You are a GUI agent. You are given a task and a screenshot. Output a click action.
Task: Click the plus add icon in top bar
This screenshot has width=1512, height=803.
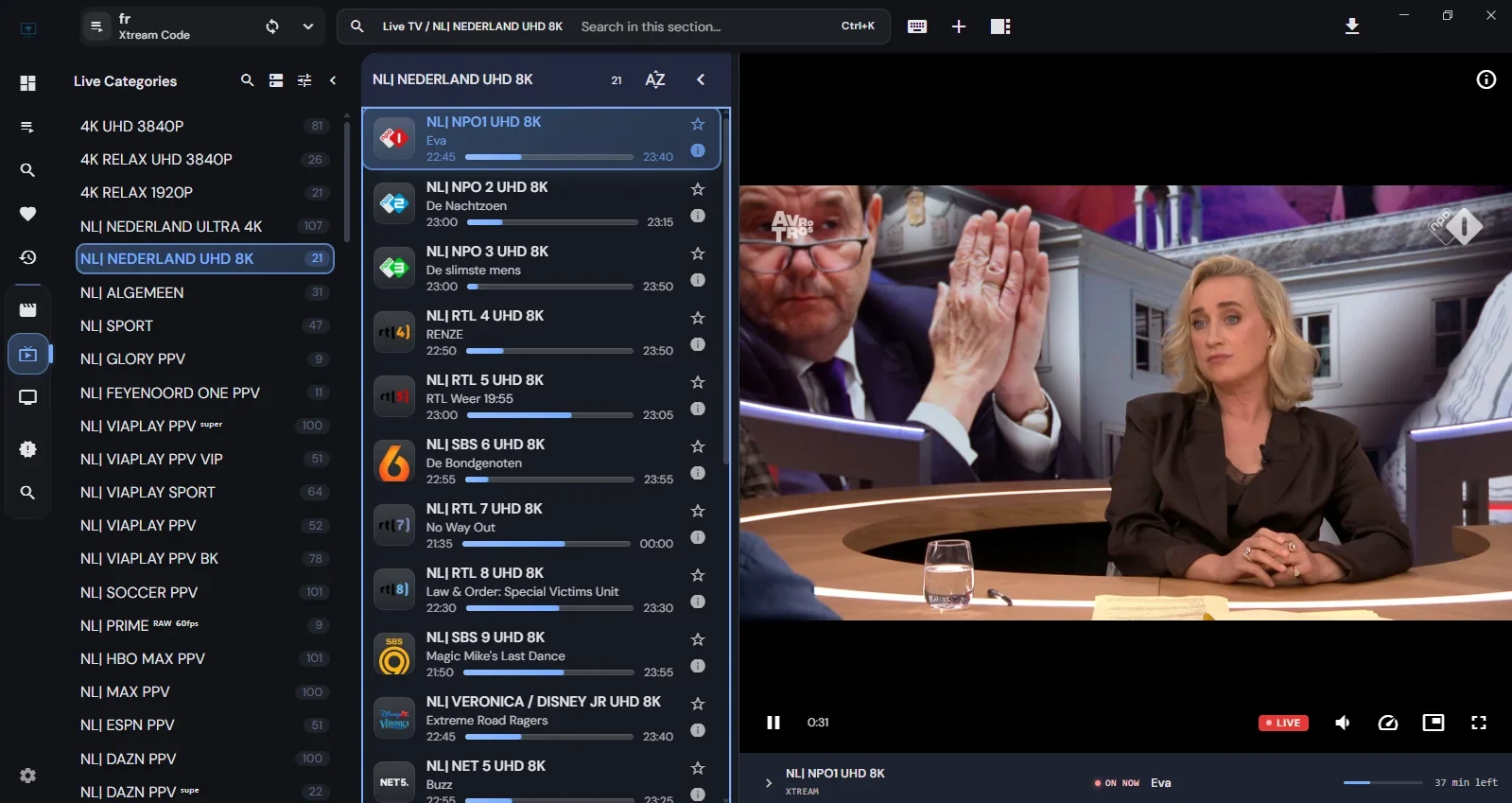959,26
